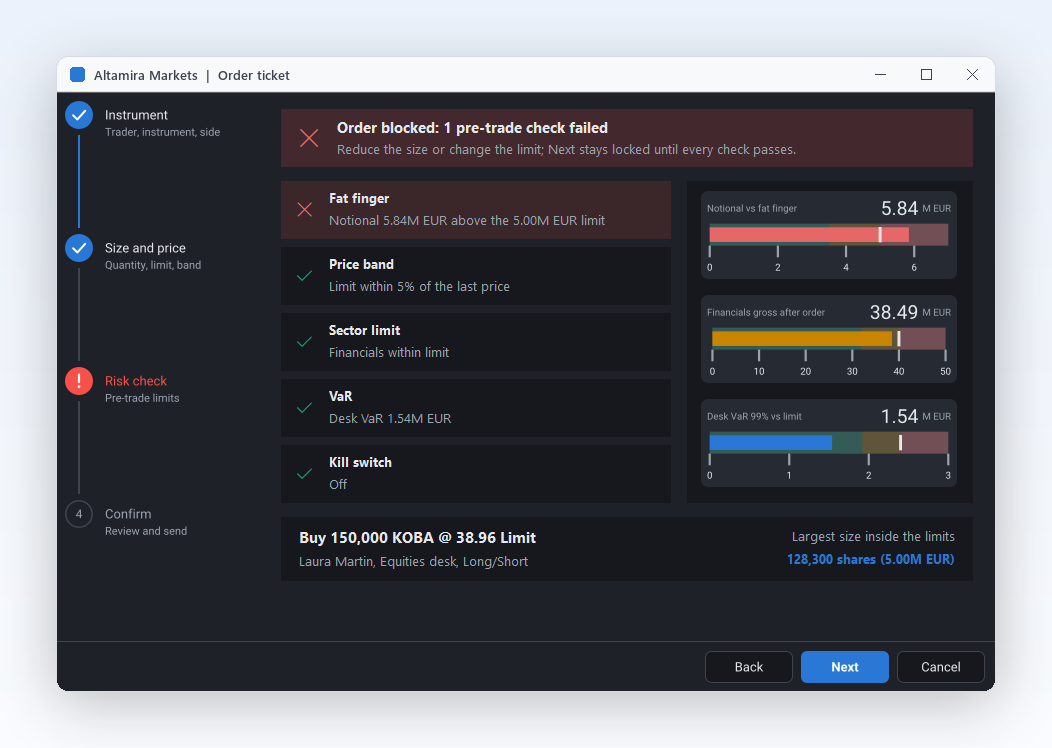Close the Order ticket window
The image size is (1052, 748).
pos(972,74)
